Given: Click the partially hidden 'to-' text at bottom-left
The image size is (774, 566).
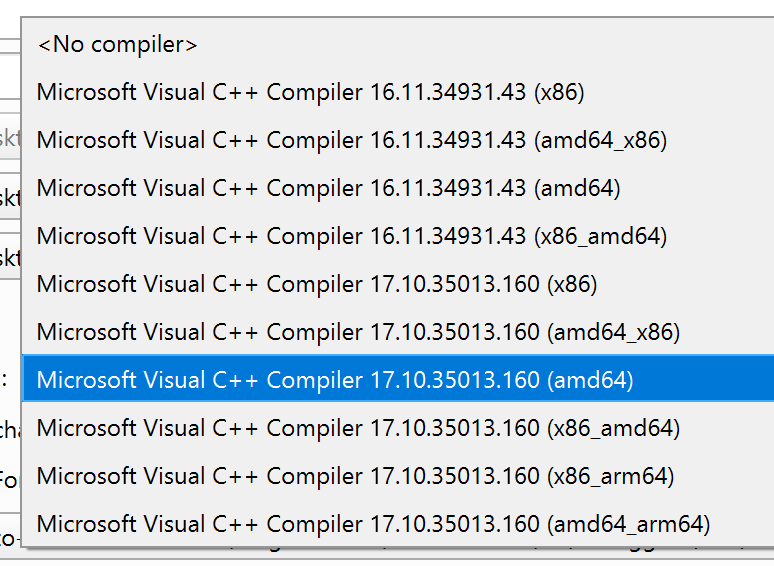Looking at the screenshot, I should 10,538.
